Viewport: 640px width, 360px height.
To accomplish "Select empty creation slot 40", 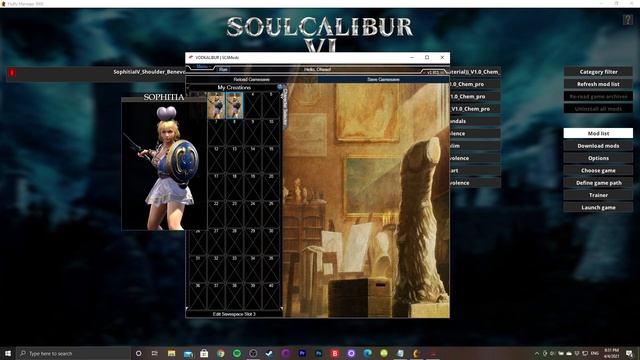I will click(271, 296).
